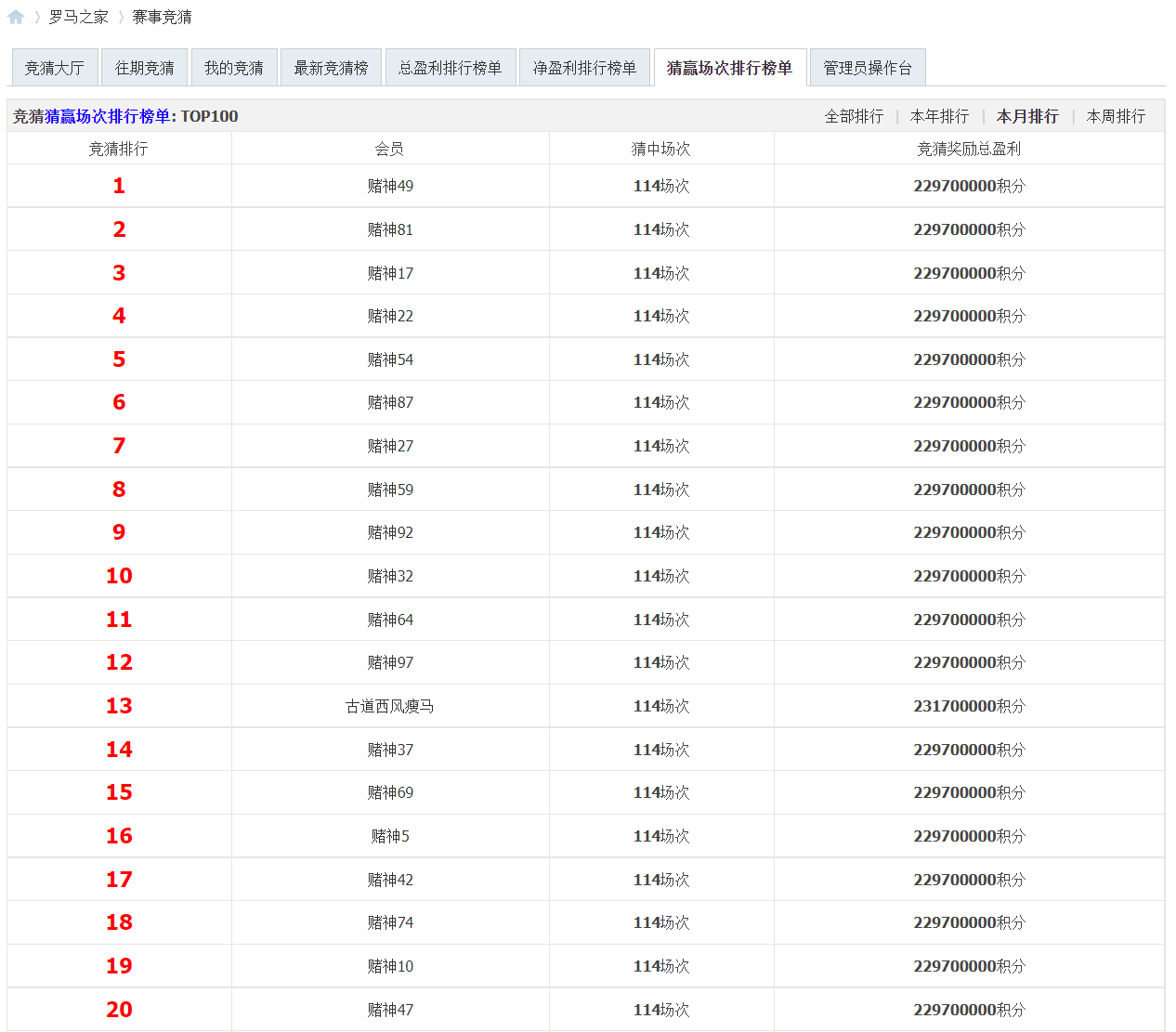Select the 本月排行 filter
Image resolution: width=1176 pixels, height=1032 pixels.
(1027, 116)
